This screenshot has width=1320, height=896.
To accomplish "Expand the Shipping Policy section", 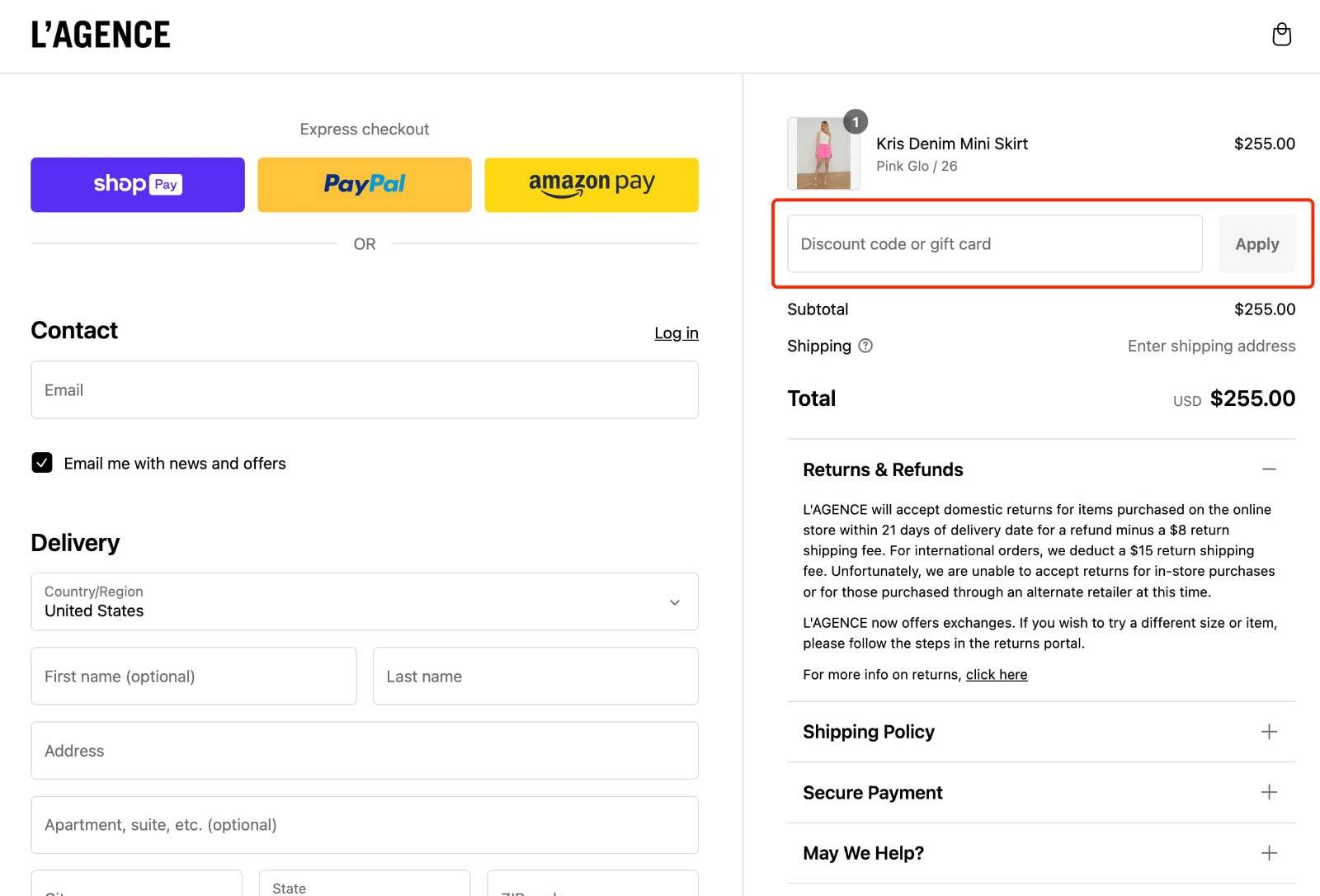I will (x=1269, y=732).
